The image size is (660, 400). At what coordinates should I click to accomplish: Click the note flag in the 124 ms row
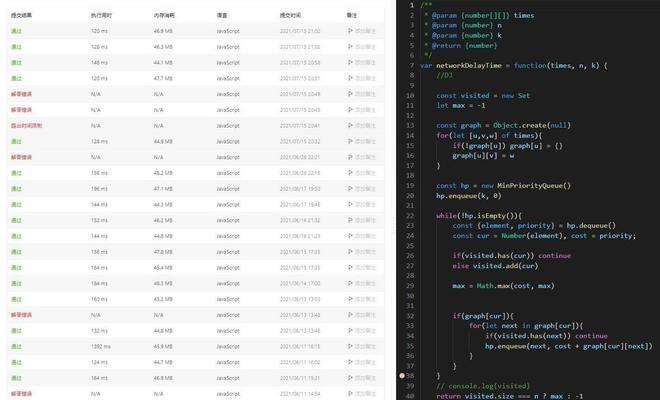coord(350,363)
